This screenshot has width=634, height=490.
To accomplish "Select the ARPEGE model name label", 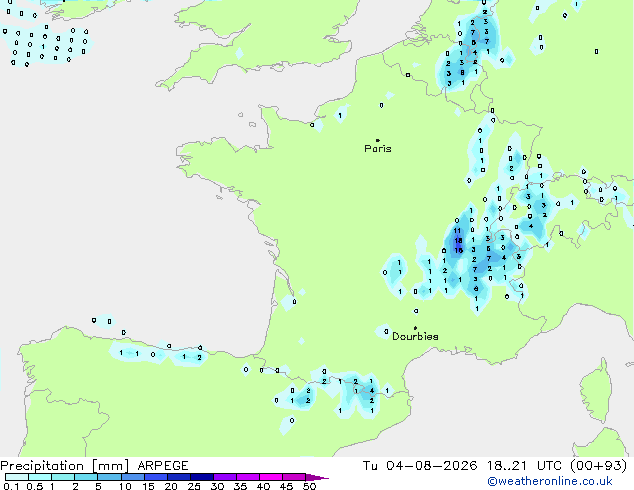I will [163, 466].
